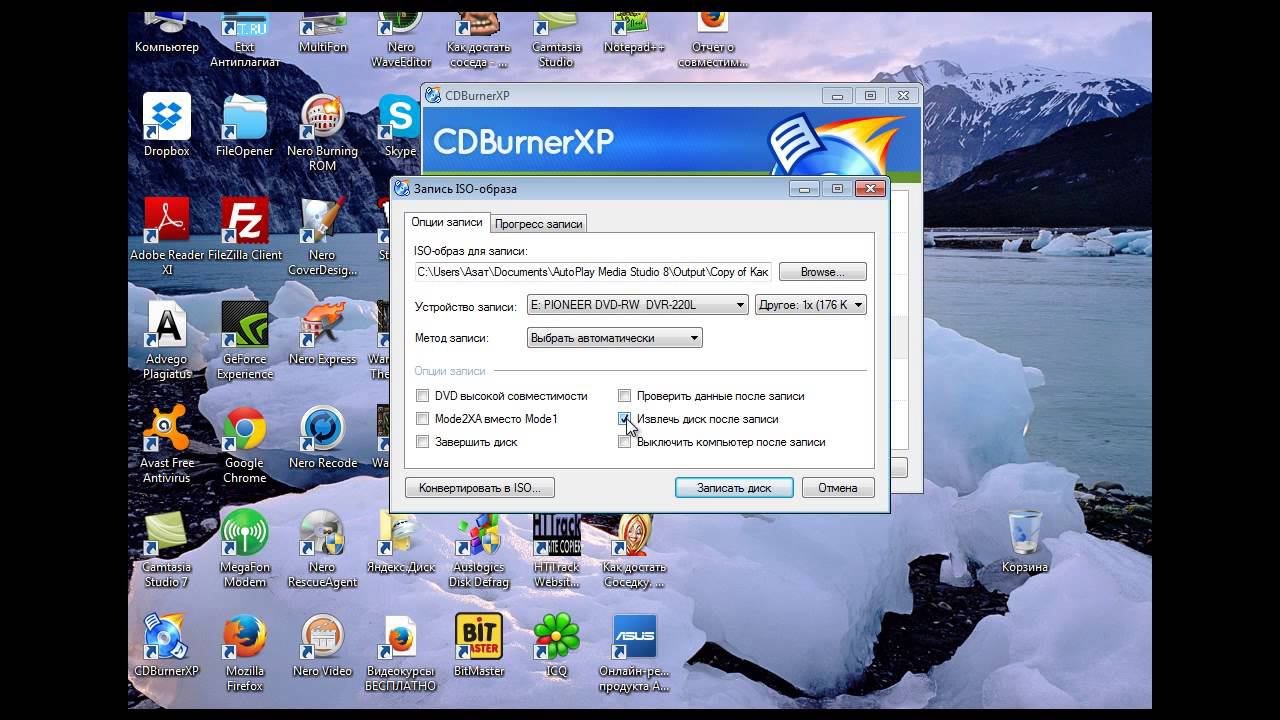Uncheck Извлечь диск после записи

[625, 419]
